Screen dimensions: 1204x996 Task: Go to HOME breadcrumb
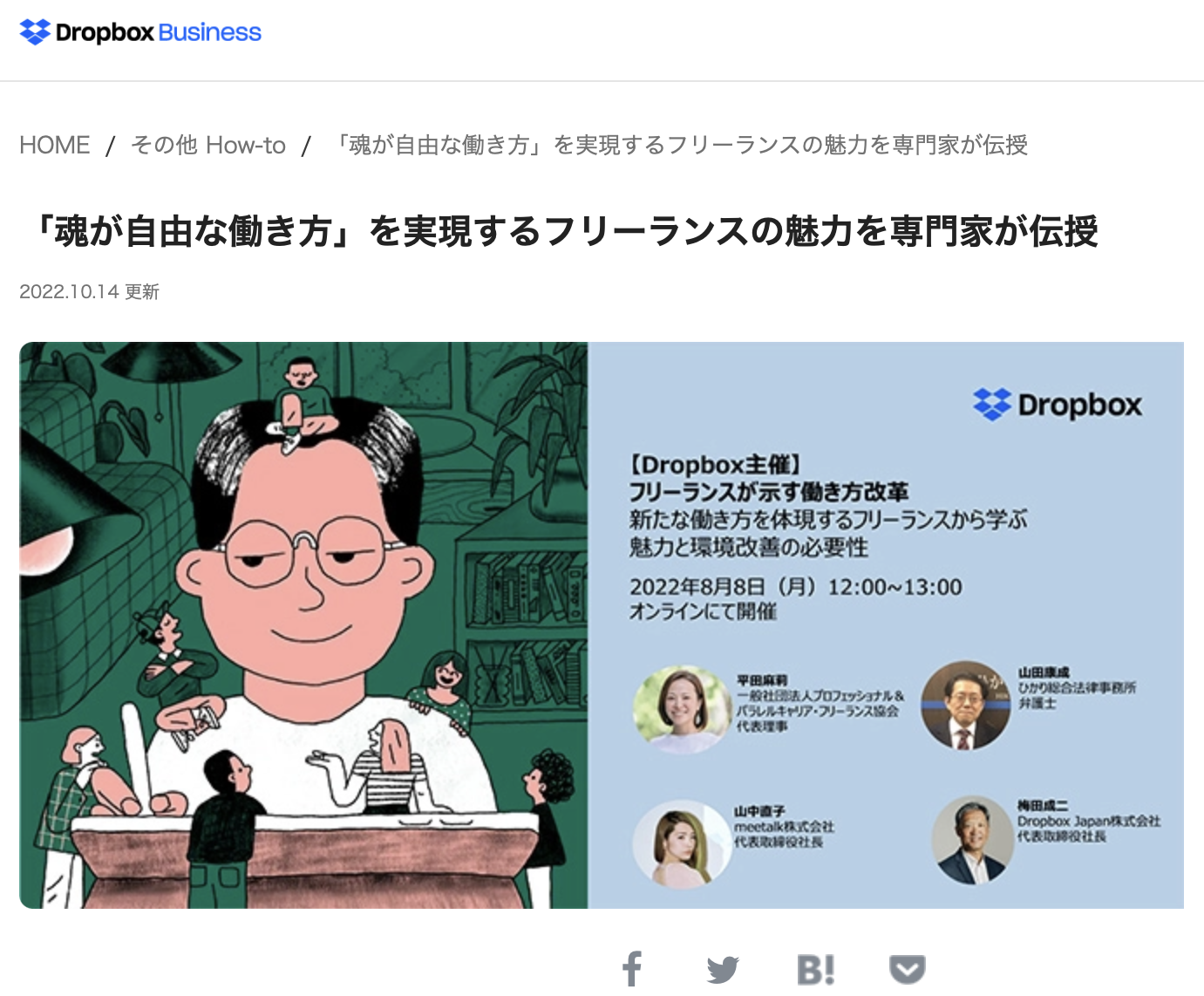(55, 145)
